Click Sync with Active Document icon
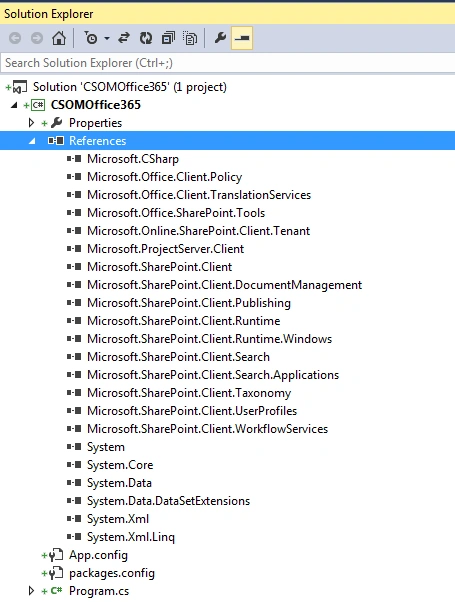 124,38
